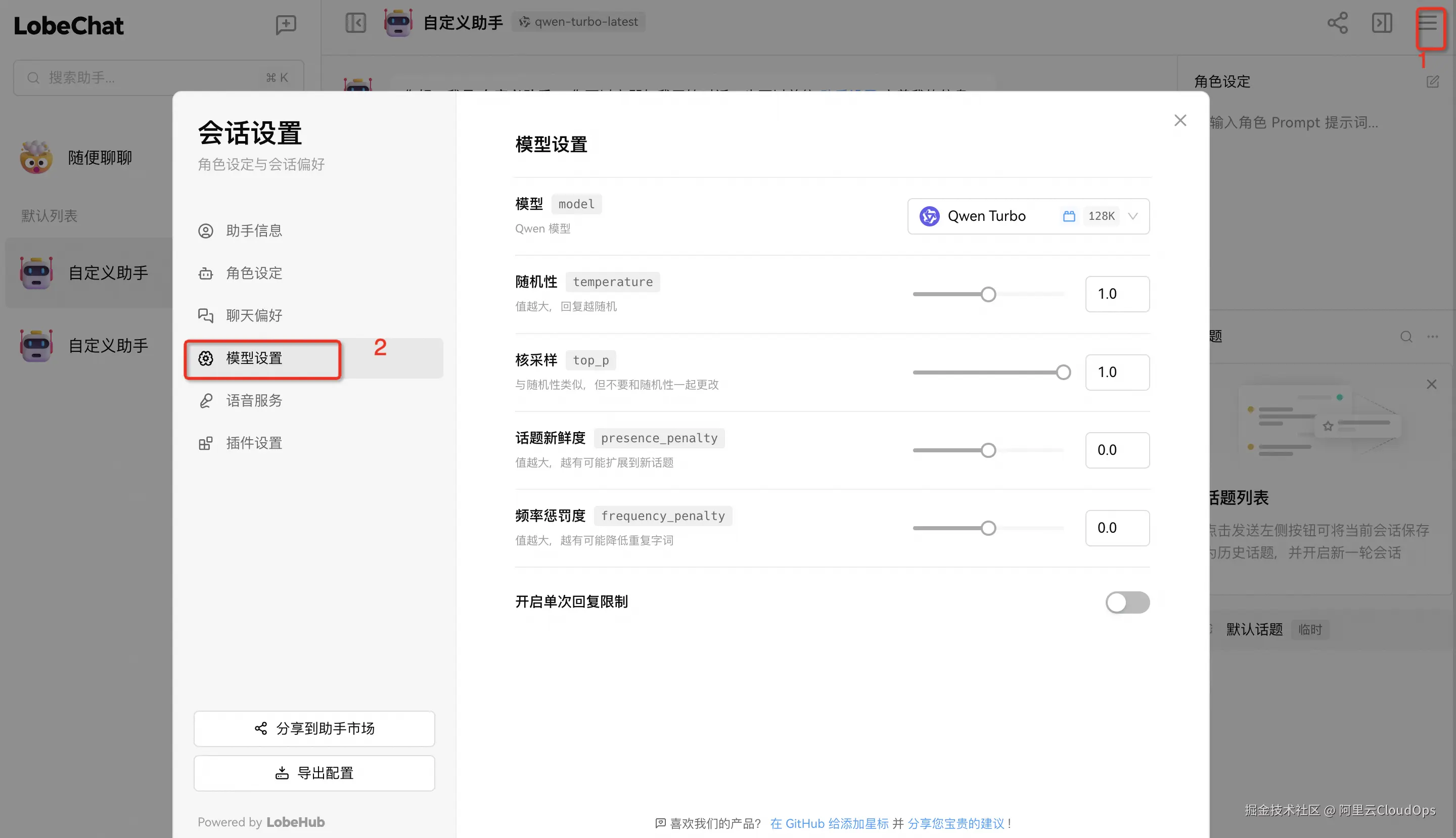Toggle the right topic panel icon
The image size is (1456, 838).
tap(1382, 23)
